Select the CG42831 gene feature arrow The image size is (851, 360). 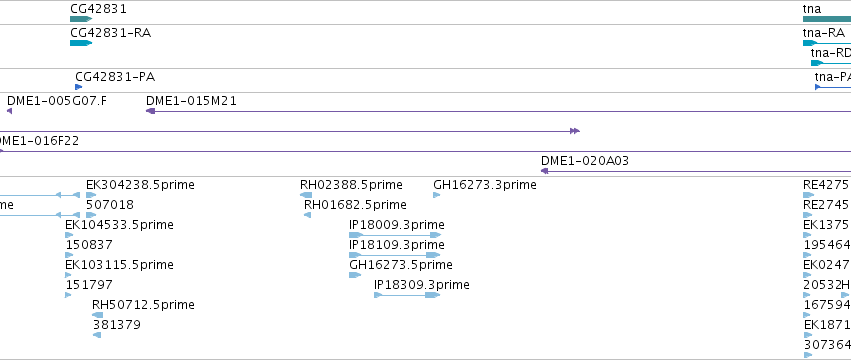tap(81, 20)
